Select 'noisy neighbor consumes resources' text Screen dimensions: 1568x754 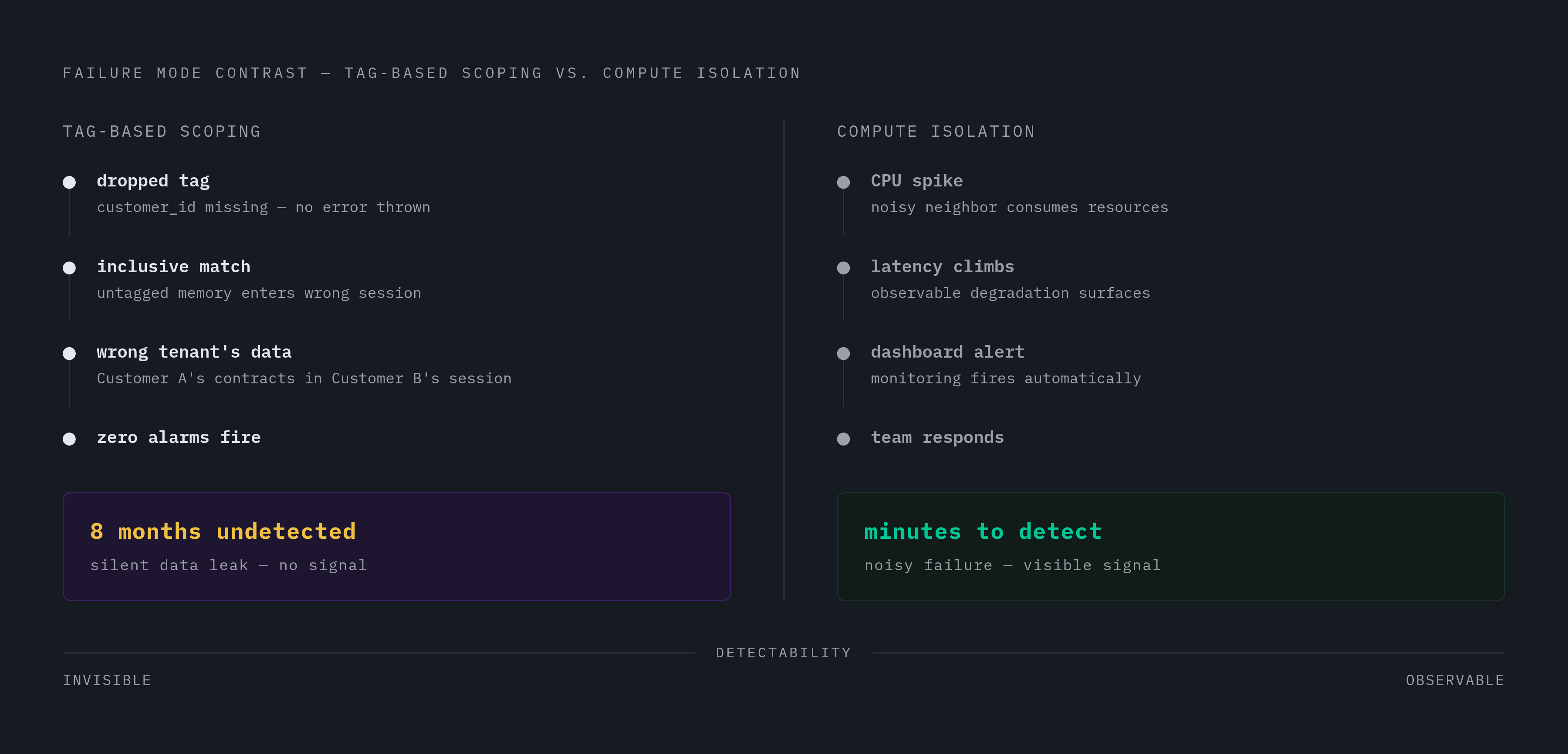click(1020, 207)
